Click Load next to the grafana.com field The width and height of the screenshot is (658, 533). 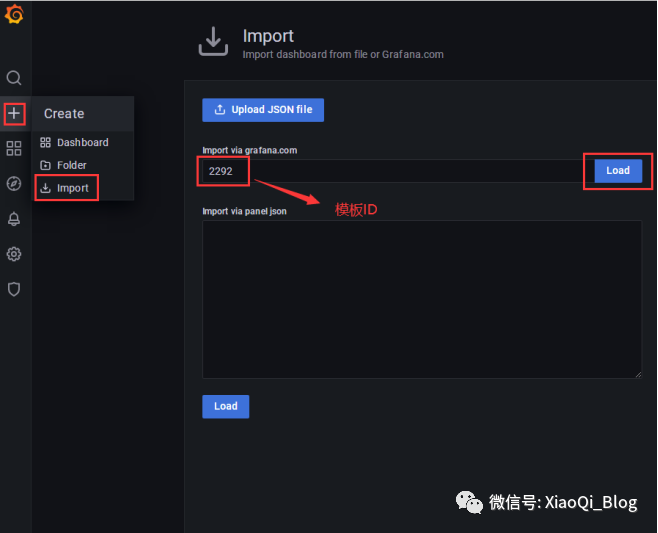coord(618,170)
